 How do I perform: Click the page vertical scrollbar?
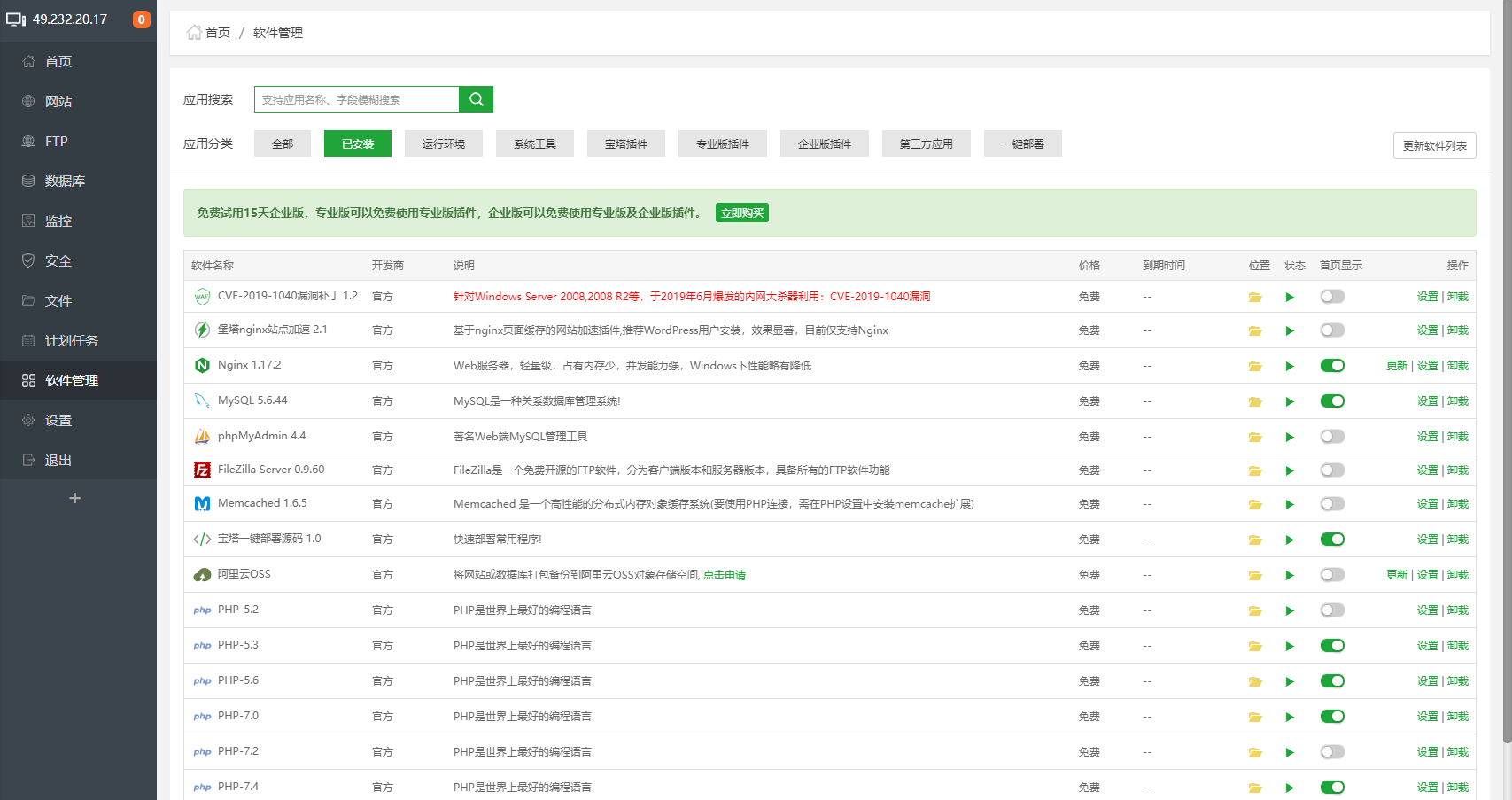(1507, 372)
